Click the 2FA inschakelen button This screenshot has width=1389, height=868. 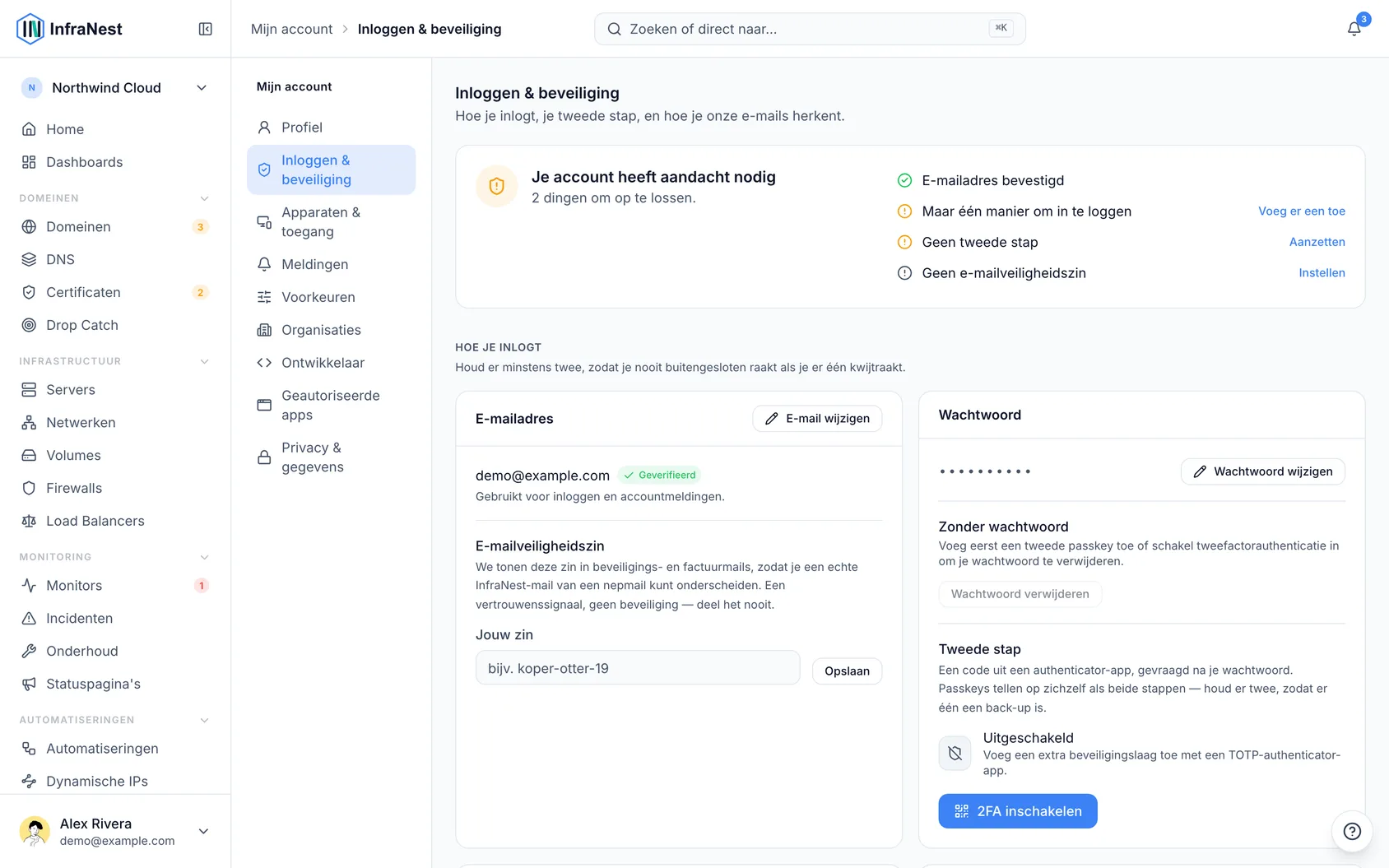coord(1018,811)
